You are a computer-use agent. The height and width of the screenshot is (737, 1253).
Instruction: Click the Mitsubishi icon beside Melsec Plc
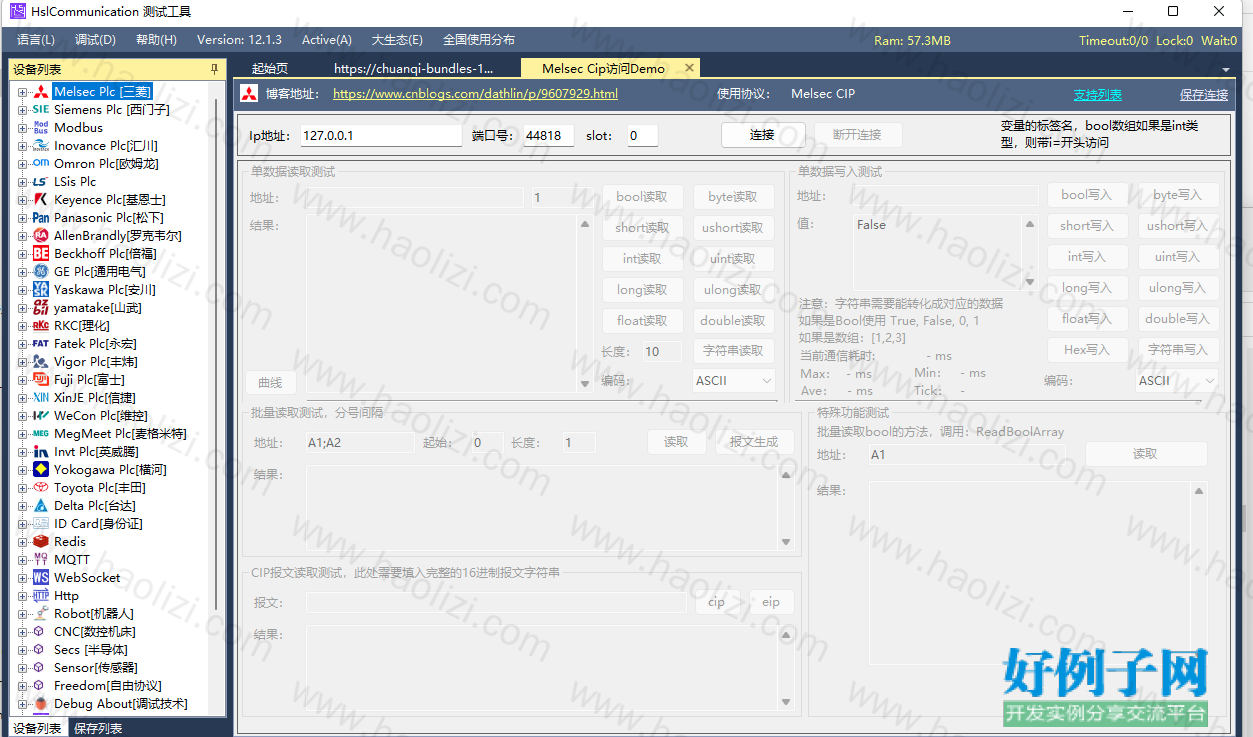(x=41, y=92)
